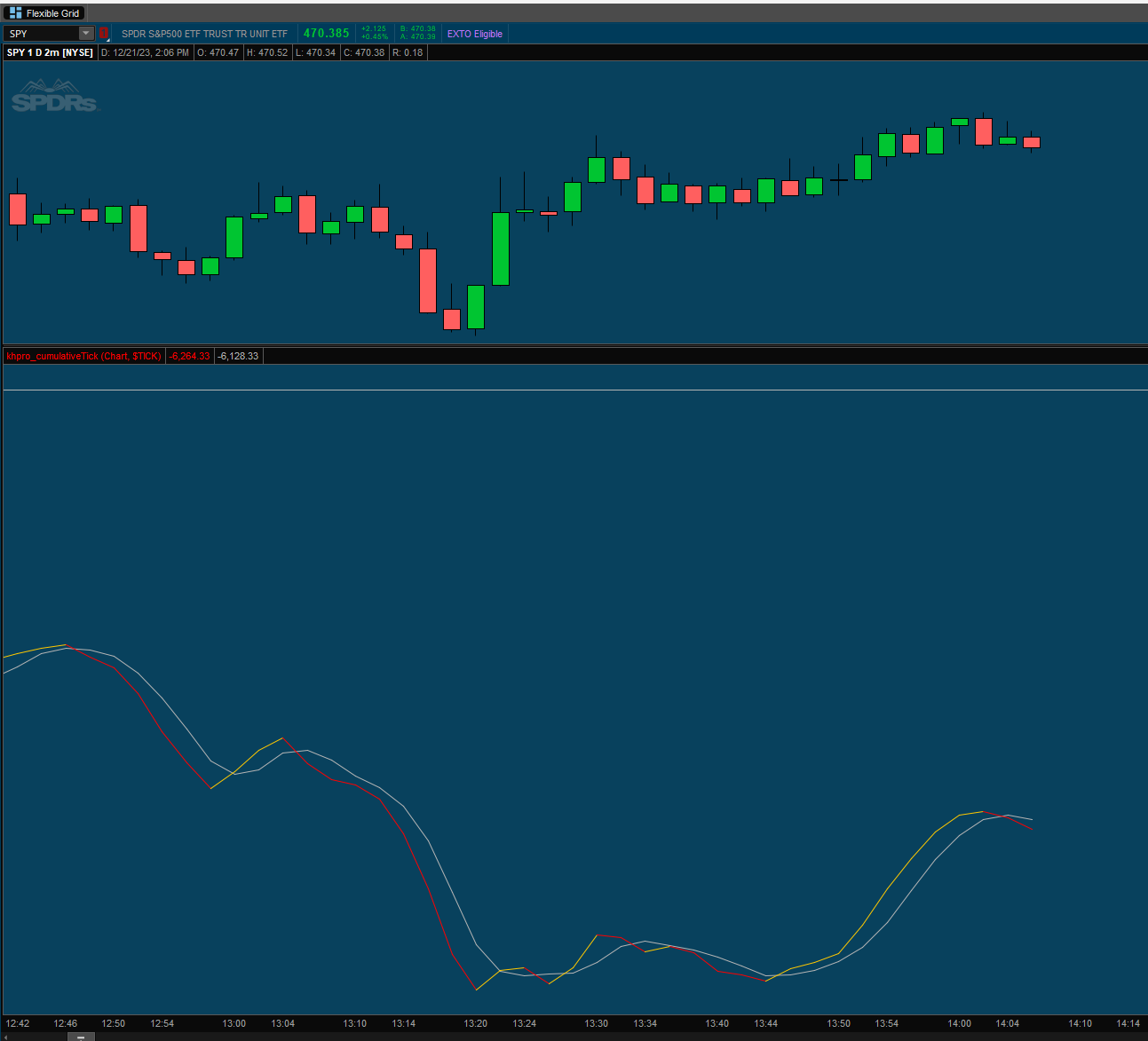1148x1041 pixels.
Task: Click the red -6,264.33 study value
Action: click(x=189, y=356)
